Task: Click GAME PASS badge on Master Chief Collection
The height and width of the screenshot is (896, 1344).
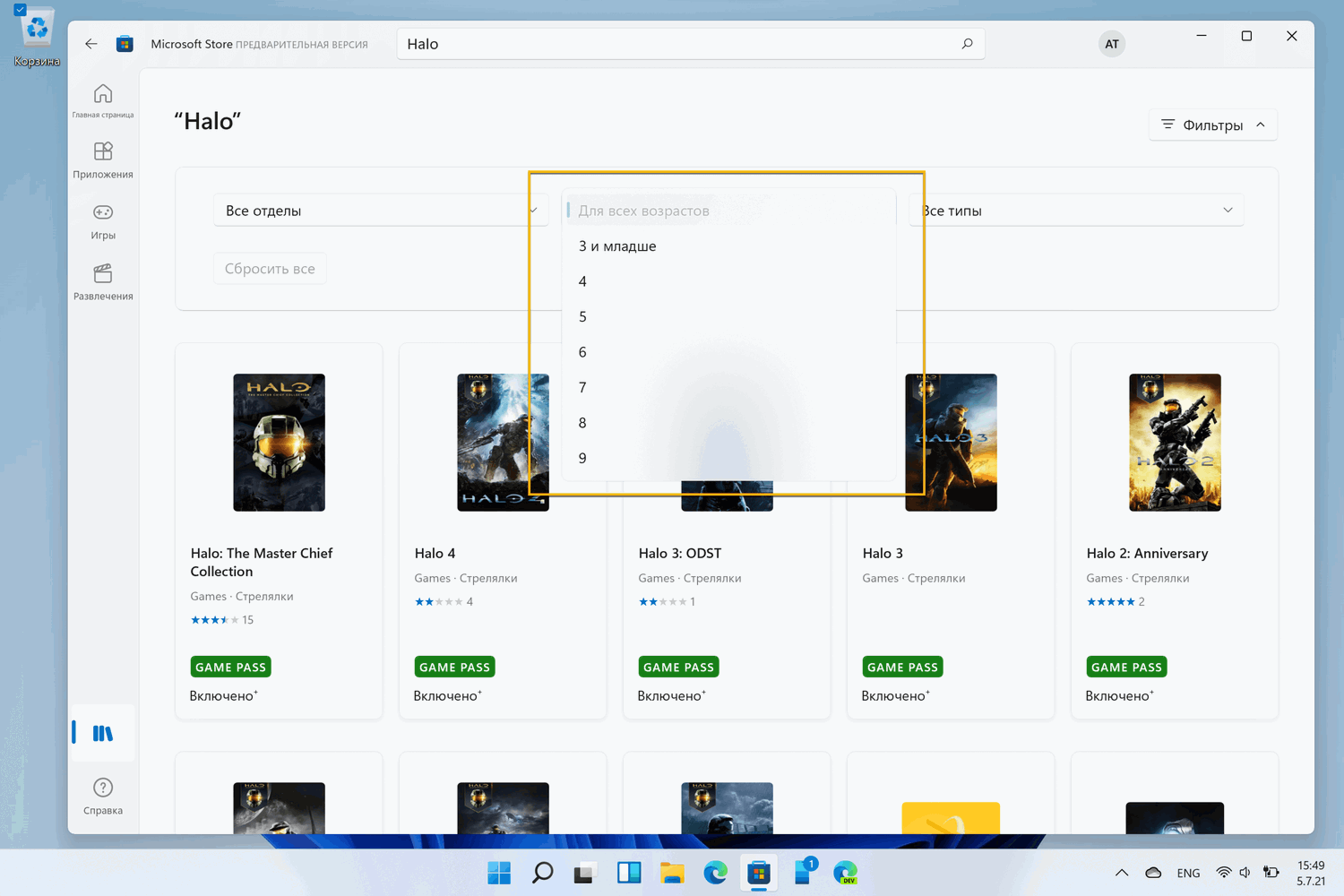Action: pyautogui.click(x=231, y=667)
